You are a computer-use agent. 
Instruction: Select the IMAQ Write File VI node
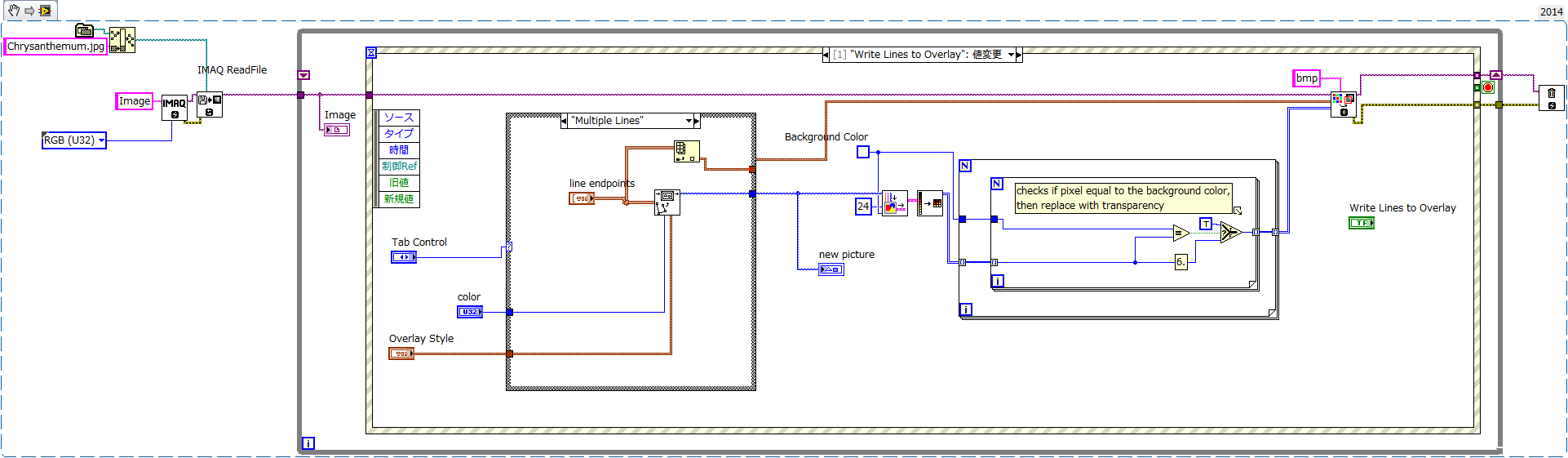tap(1344, 104)
